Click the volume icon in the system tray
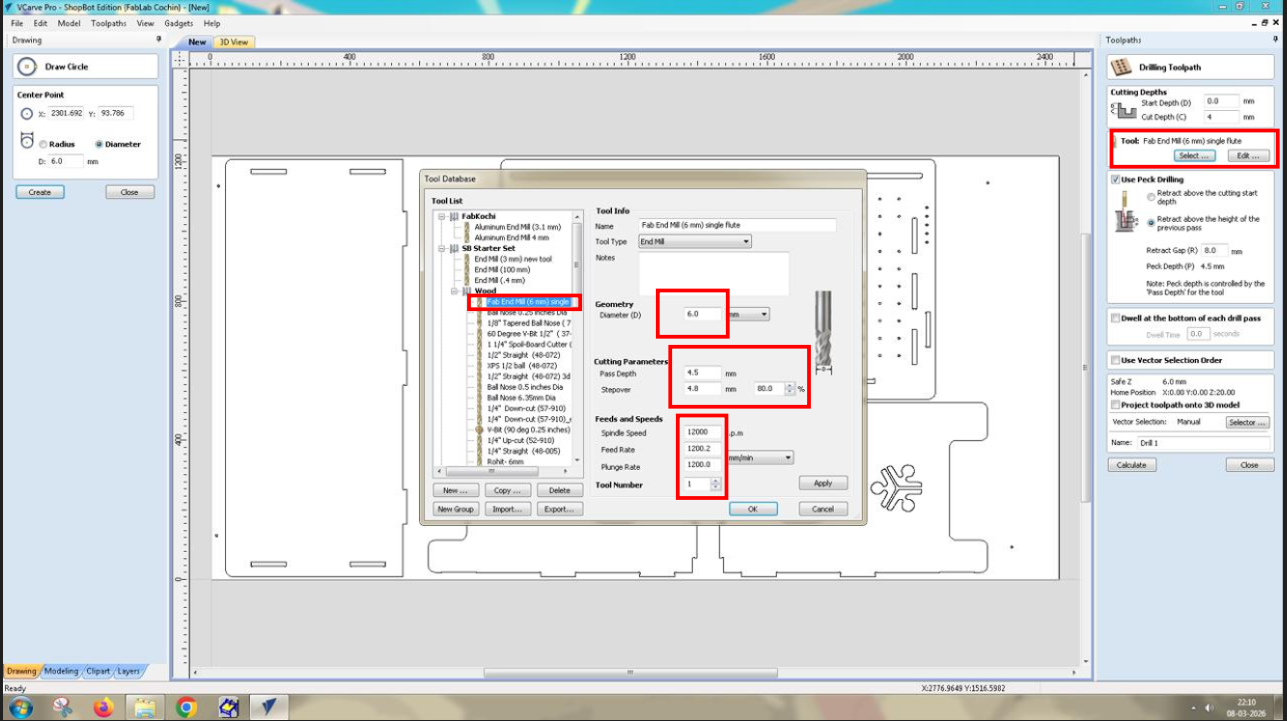The width and height of the screenshot is (1287, 721). (x=1208, y=708)
